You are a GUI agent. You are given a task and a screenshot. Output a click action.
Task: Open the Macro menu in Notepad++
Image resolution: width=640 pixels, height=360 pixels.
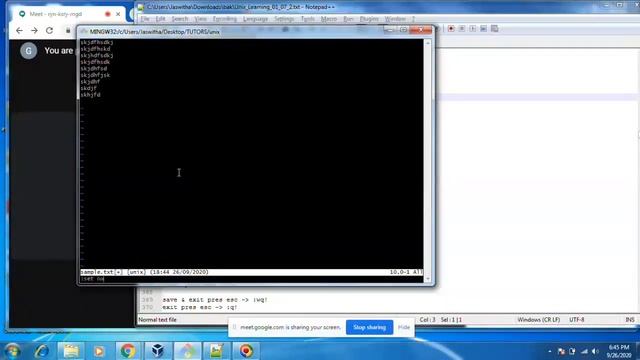click(x=329, y=19)
